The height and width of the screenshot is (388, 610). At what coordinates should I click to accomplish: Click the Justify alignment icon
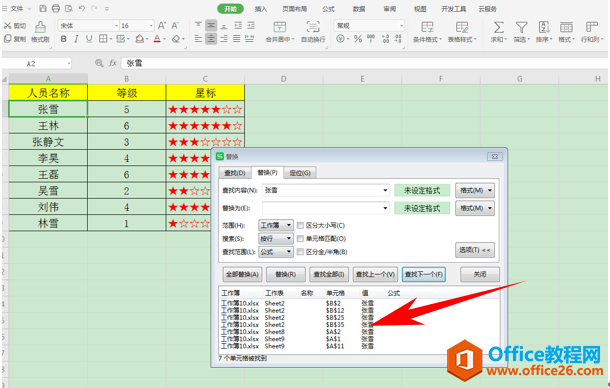(x=237, y=39)
